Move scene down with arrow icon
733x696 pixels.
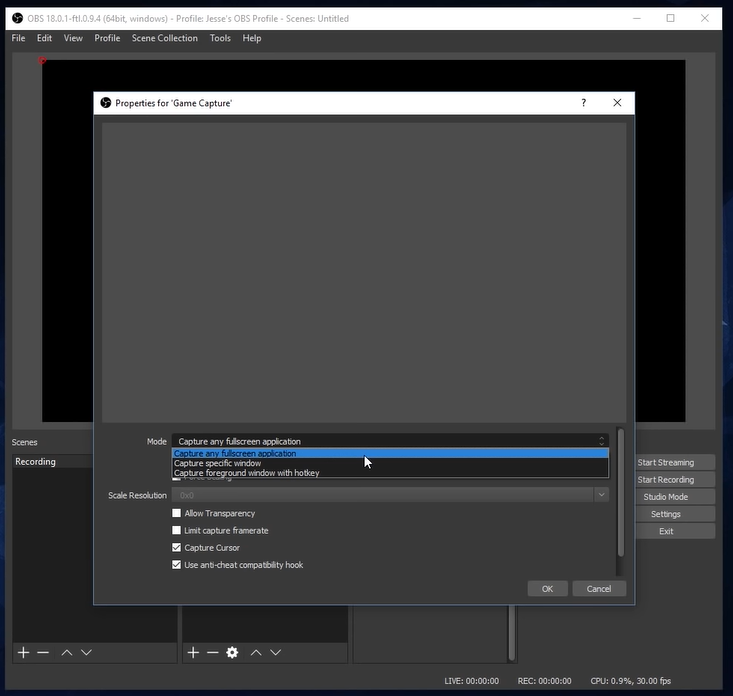(86, 652)
